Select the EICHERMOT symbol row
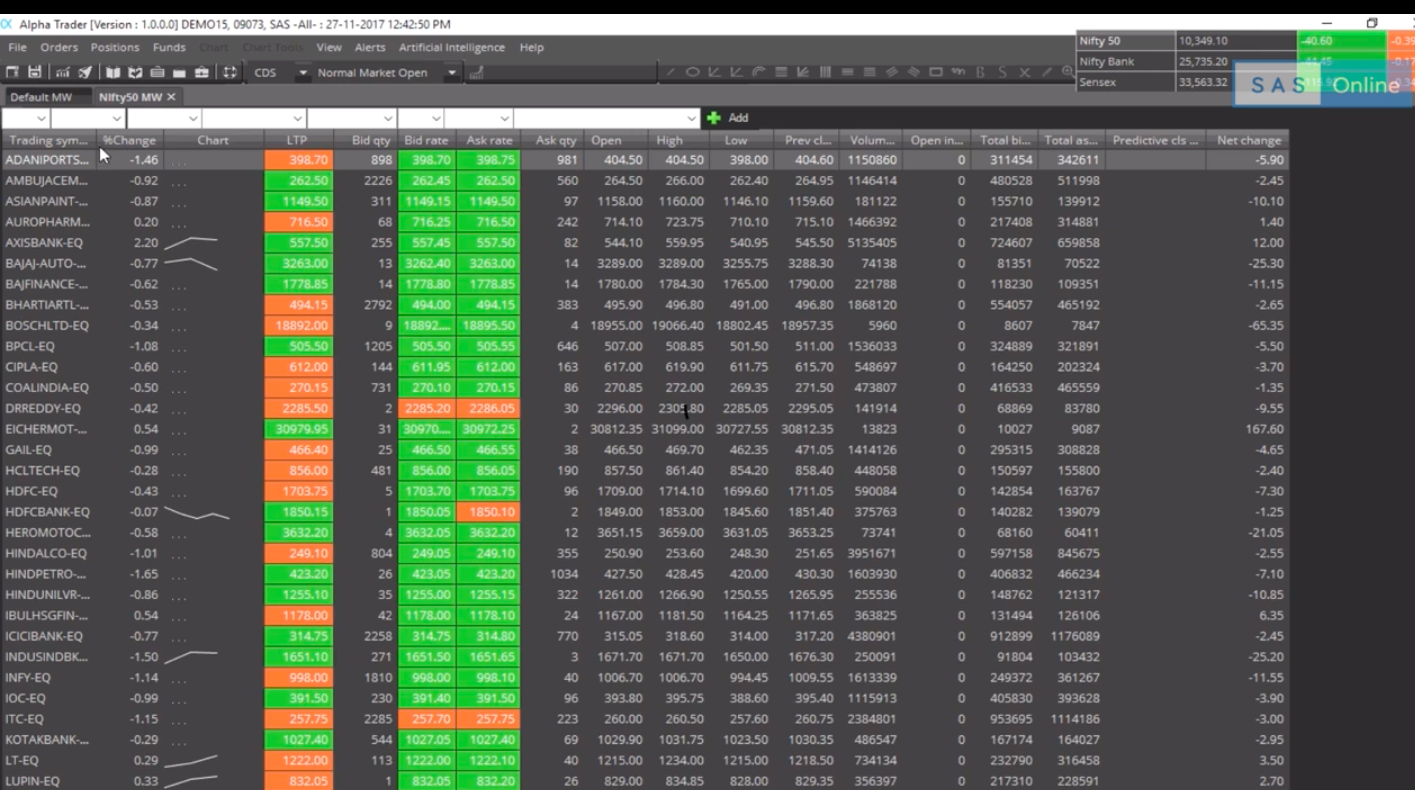 tap(47, 429)
